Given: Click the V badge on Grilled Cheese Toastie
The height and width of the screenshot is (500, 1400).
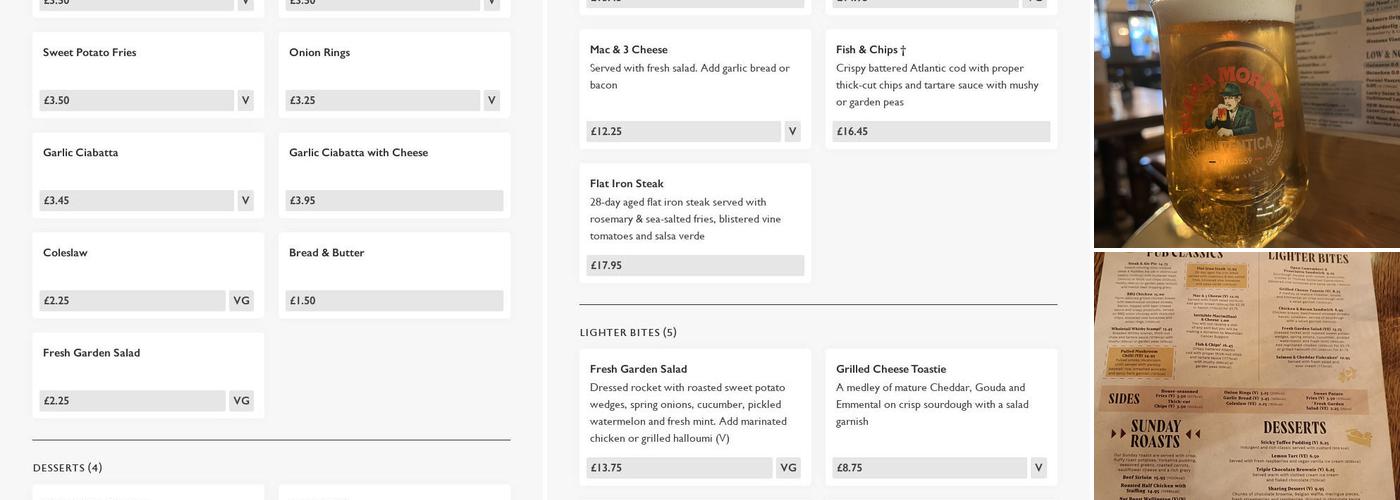Looking at the screenshot, I should pyautogui.click(x=1038, y=468).
